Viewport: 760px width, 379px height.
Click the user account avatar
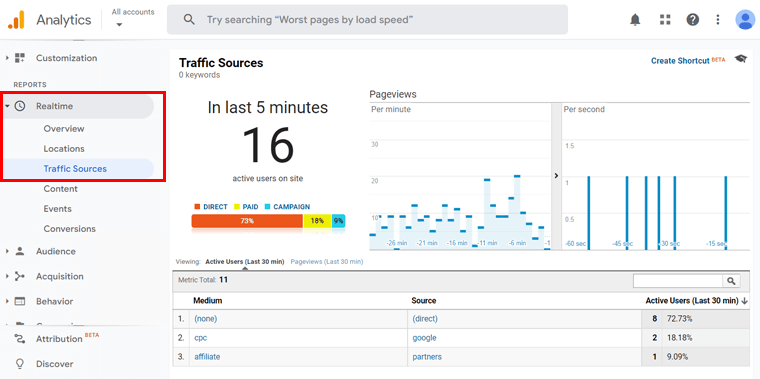point(744,20)
